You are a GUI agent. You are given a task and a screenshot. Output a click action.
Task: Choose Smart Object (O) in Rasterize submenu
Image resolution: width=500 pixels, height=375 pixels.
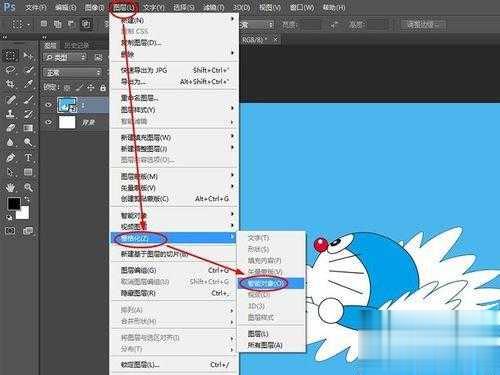(271, 283)
